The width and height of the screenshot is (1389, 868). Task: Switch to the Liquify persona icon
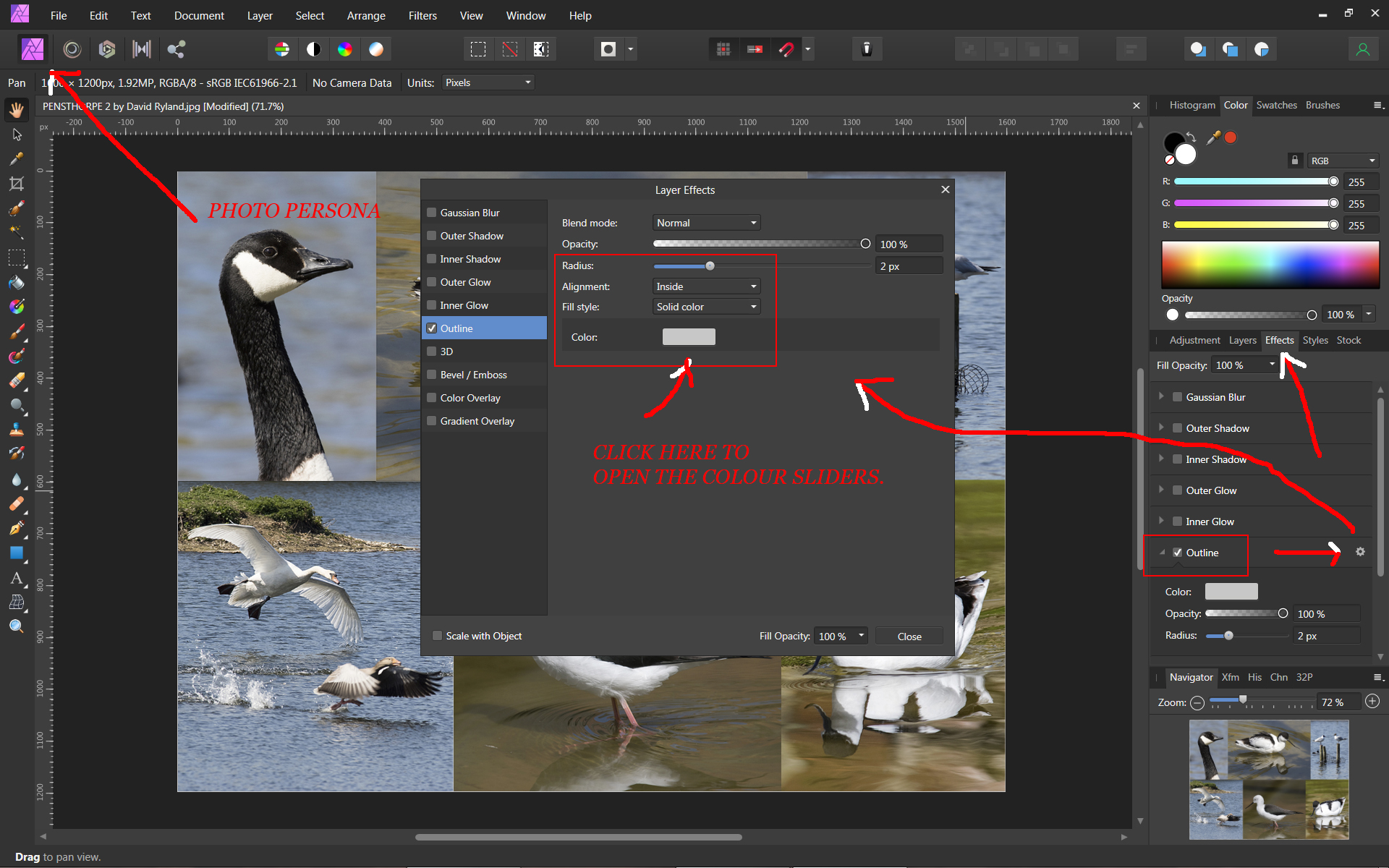click(x=72, y=49)
